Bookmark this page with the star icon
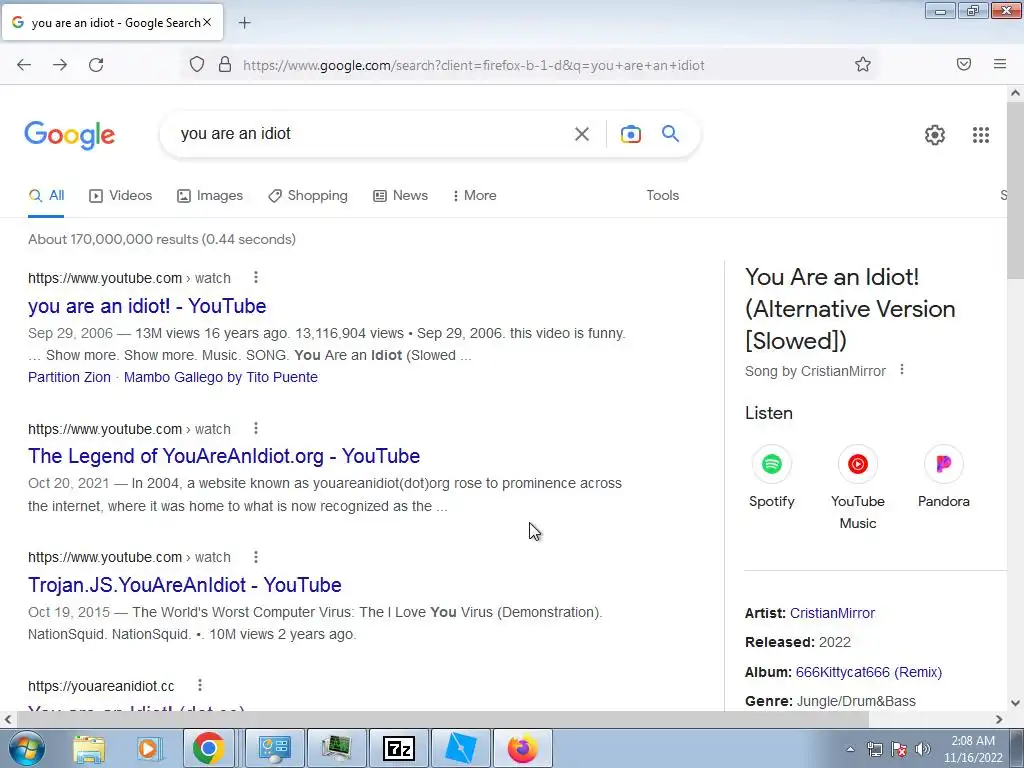The width and height of the screenshot is (1024, 768). [863, 64]
